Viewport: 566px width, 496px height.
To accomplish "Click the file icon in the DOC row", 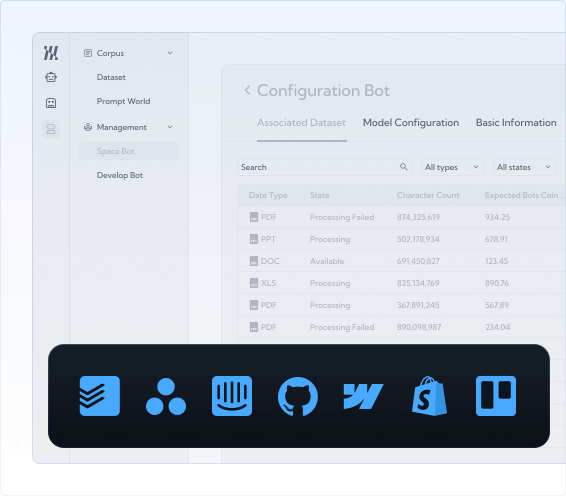I will point(254,261).
